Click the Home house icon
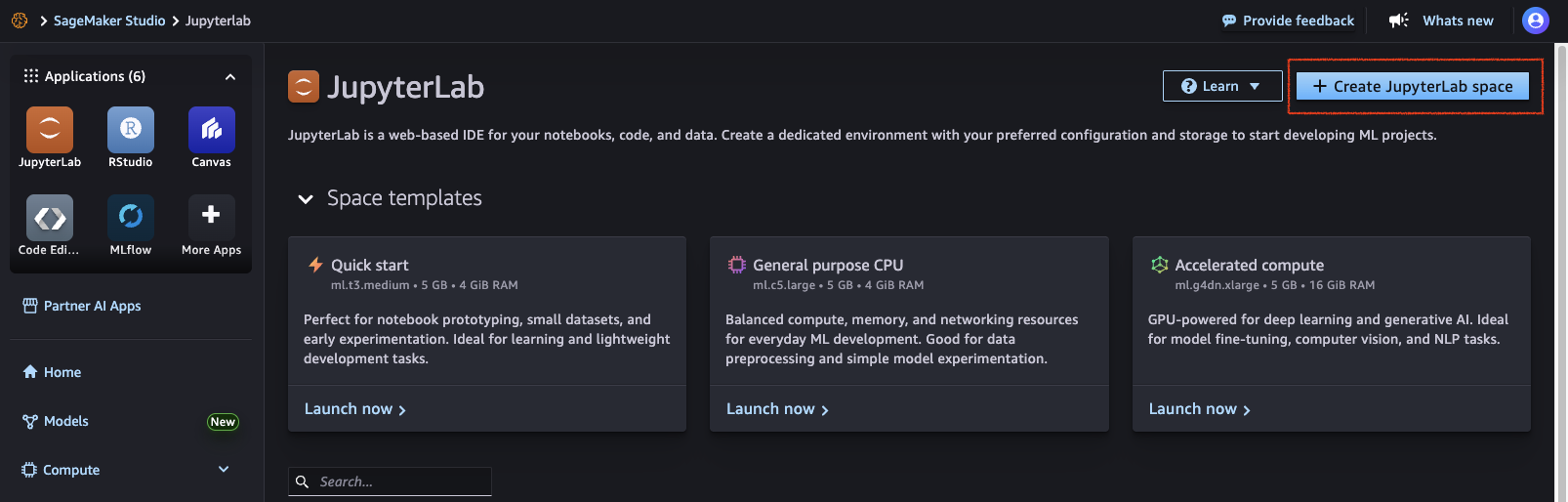The height and width of the screenshot is (502, 1568). coord(30,372)
